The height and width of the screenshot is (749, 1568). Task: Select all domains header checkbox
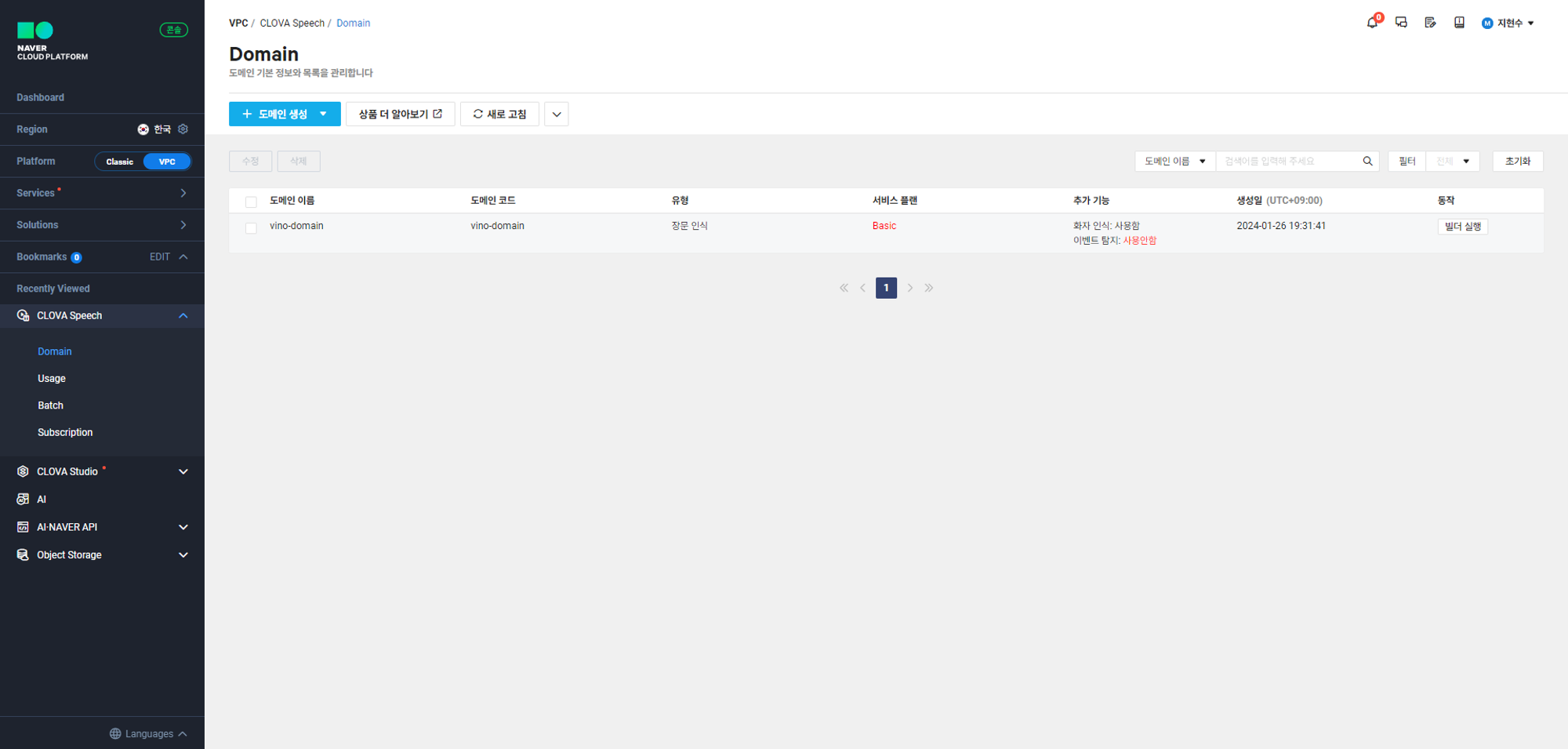click(x=251, y=202)
